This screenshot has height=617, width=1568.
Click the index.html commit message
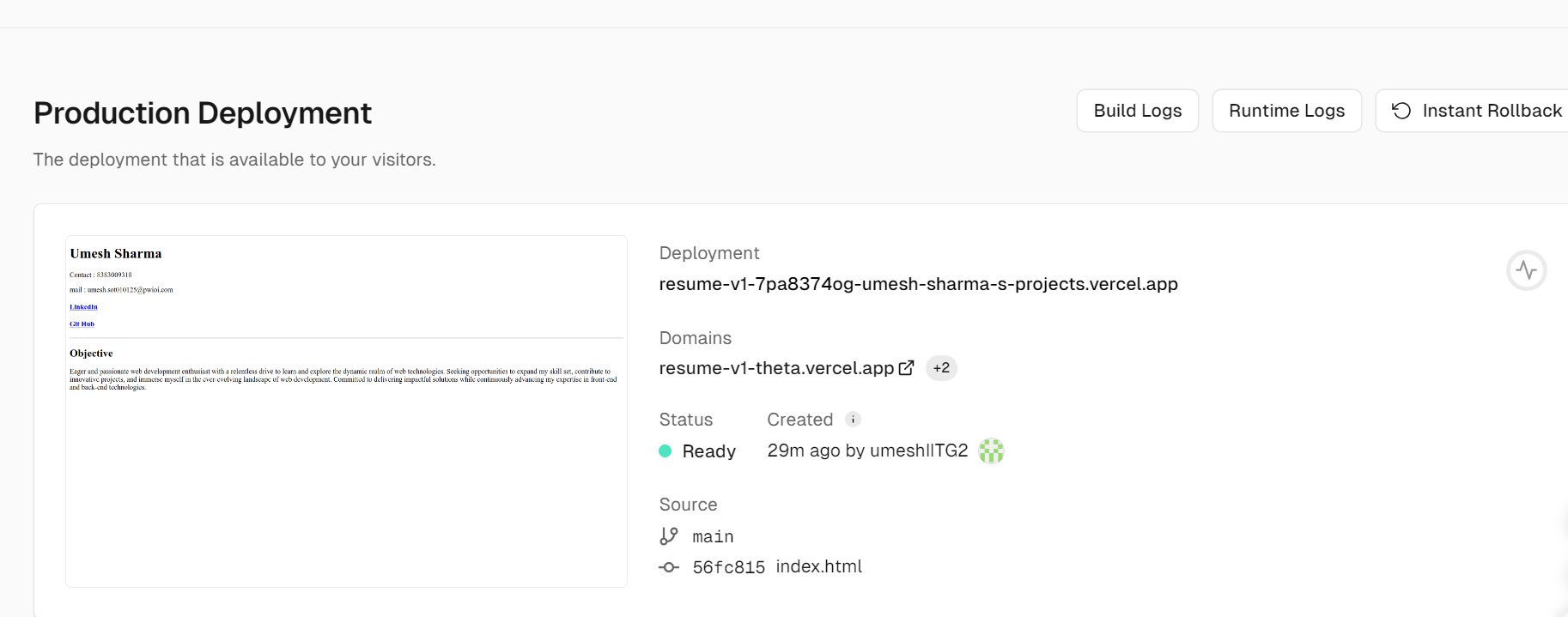[818, 566]
